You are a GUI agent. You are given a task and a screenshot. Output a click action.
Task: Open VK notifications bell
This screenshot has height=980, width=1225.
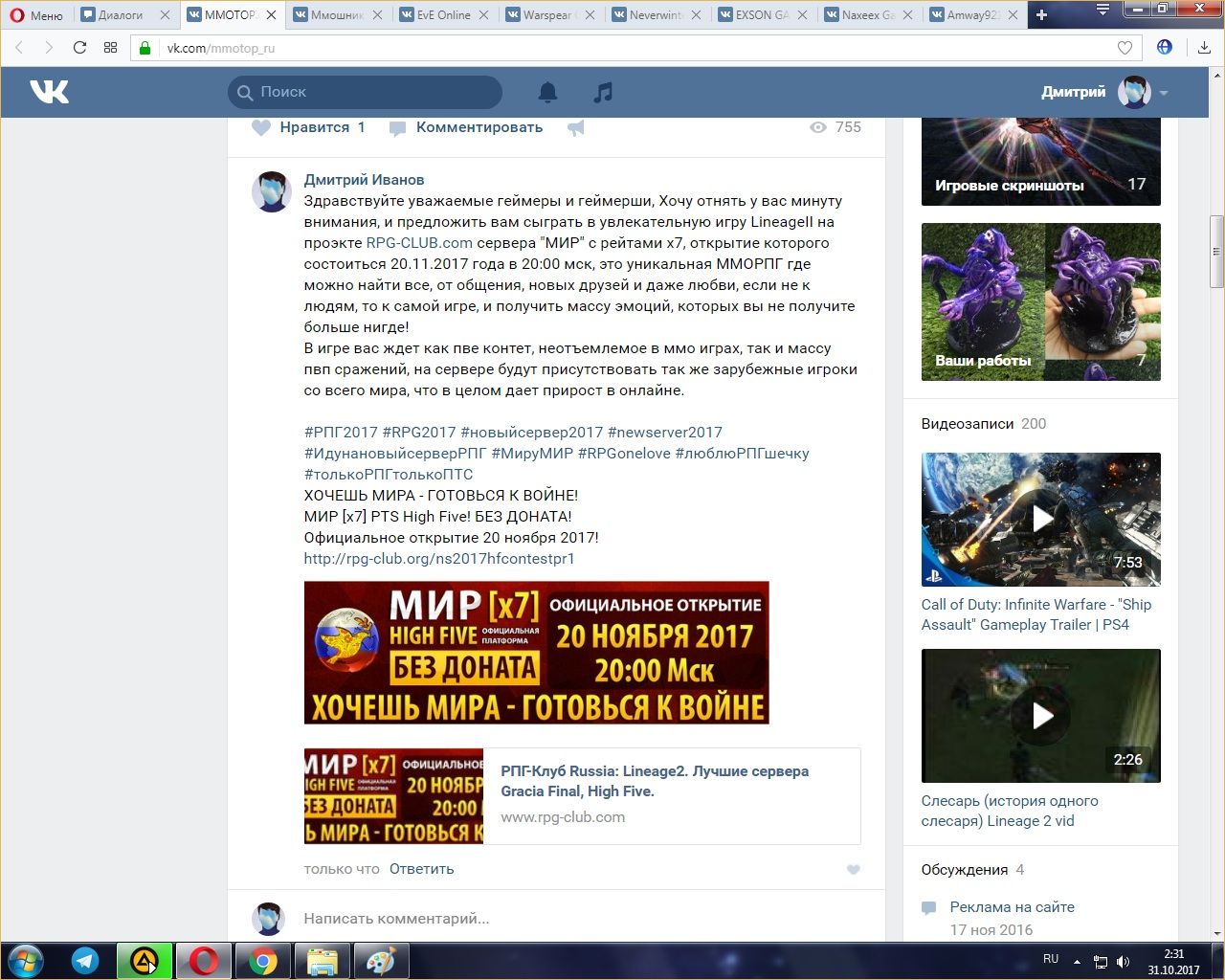(x=547, y=92)
